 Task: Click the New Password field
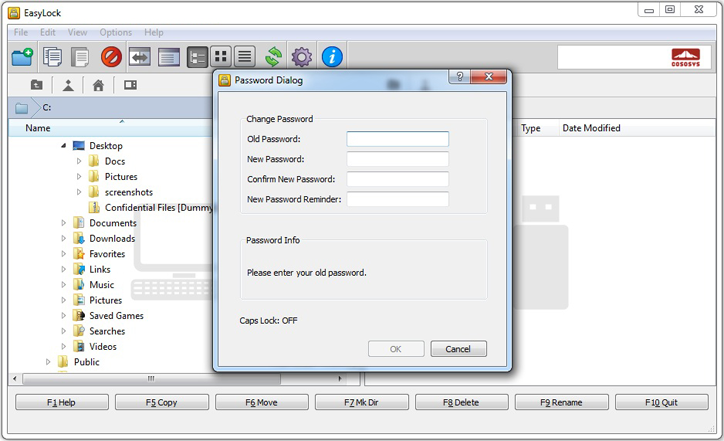point(398,159)
